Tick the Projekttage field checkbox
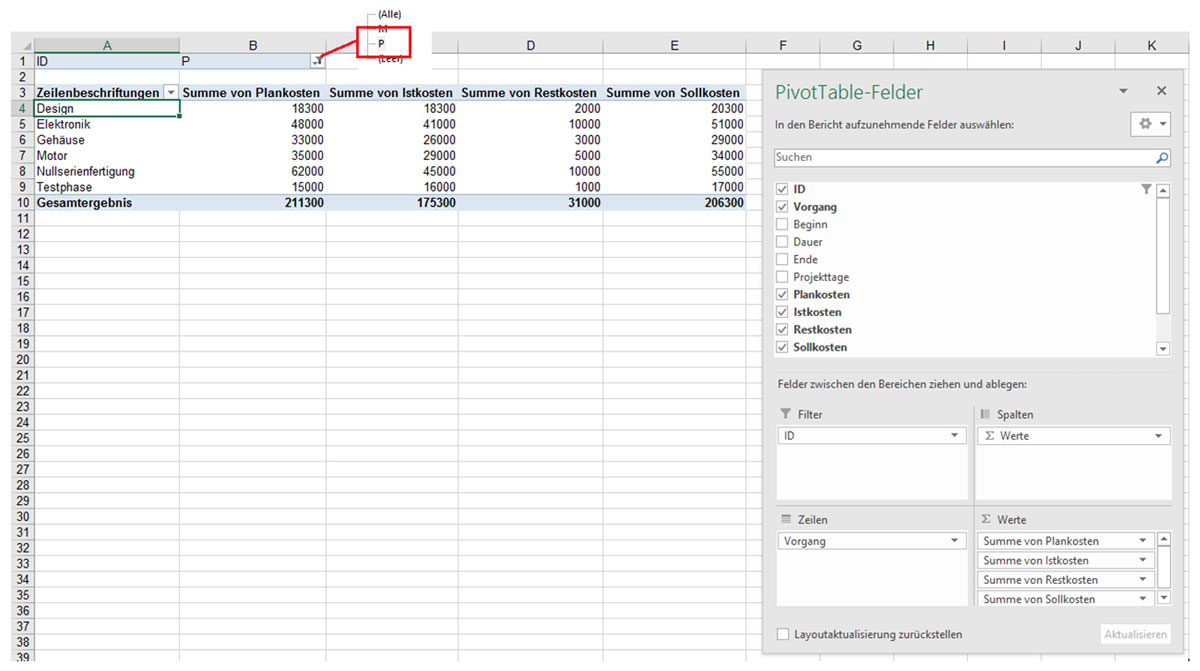This screenshot has width=1200, height=671. click(782, 277)
